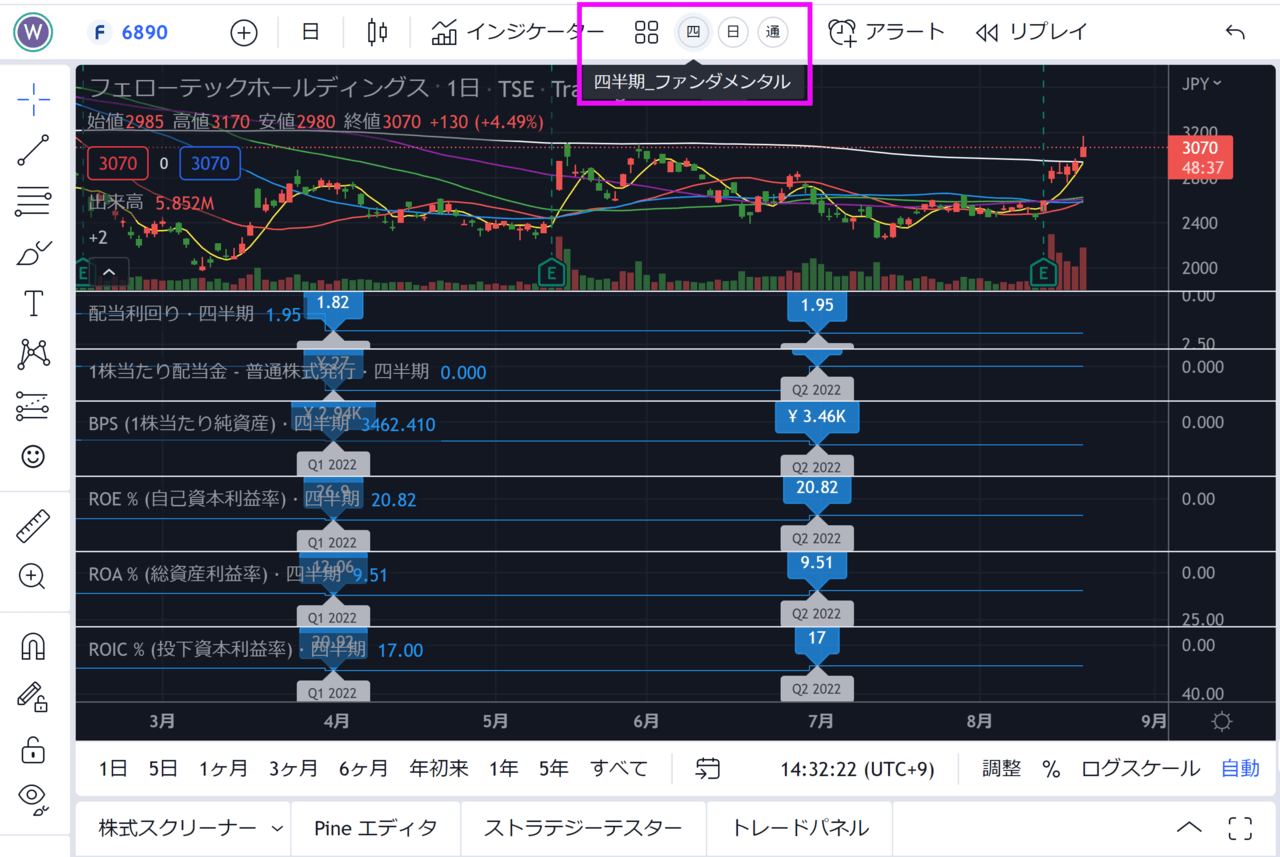The image size is (1280, 857).
Task: Open the forecasting and measurement tools
Action: 33,406
